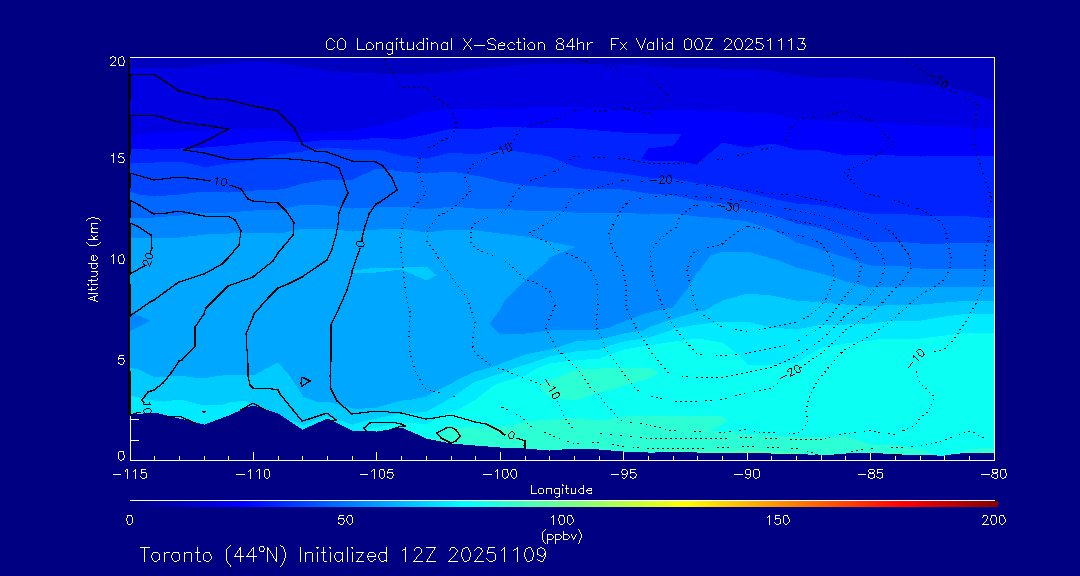
Task: Click the "-30" dotted contour label
Action: coord(730,206)
